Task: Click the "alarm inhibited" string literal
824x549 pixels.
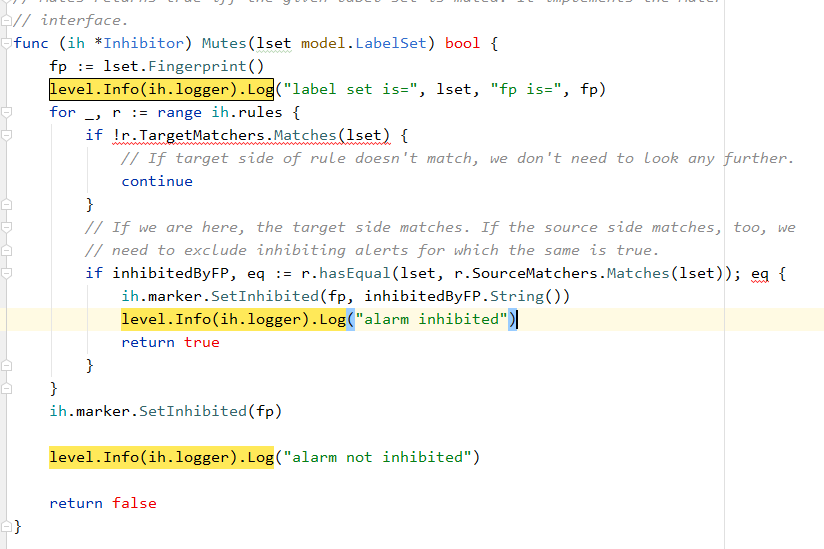Action: [x=431, y=319]
